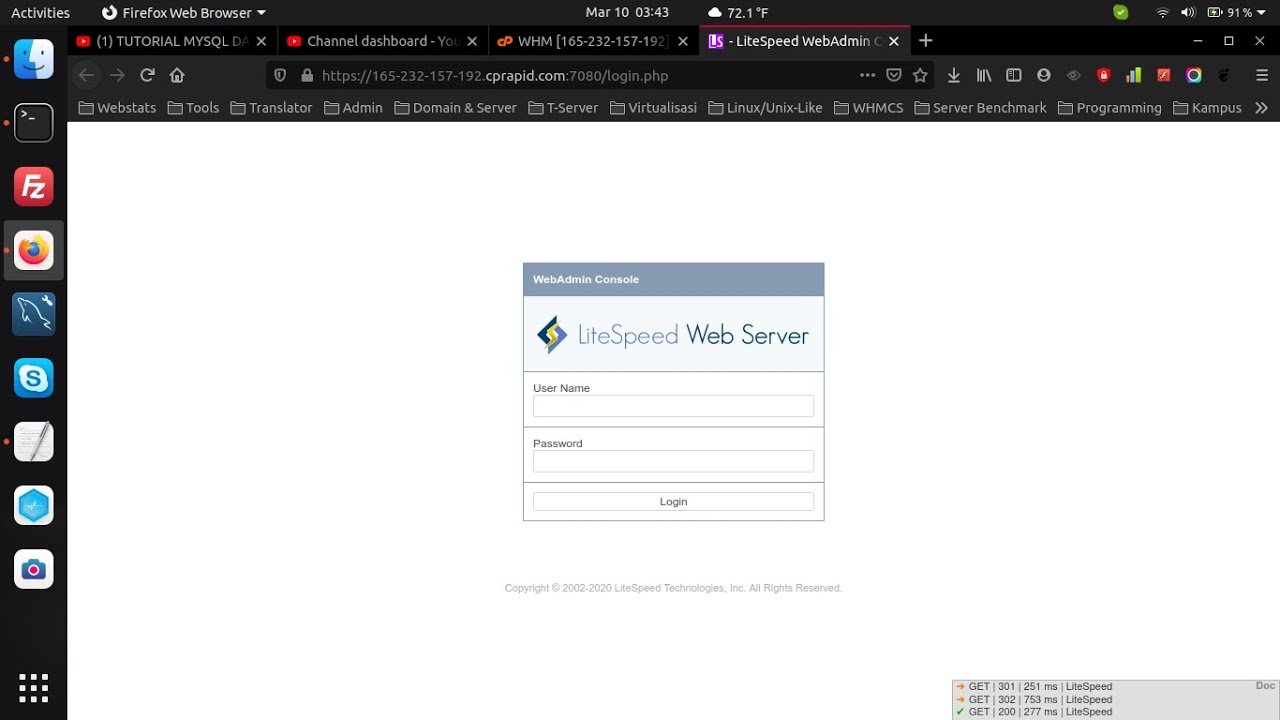Go forward to the next page
1280x720 pixels.
[x=117, y=75]
